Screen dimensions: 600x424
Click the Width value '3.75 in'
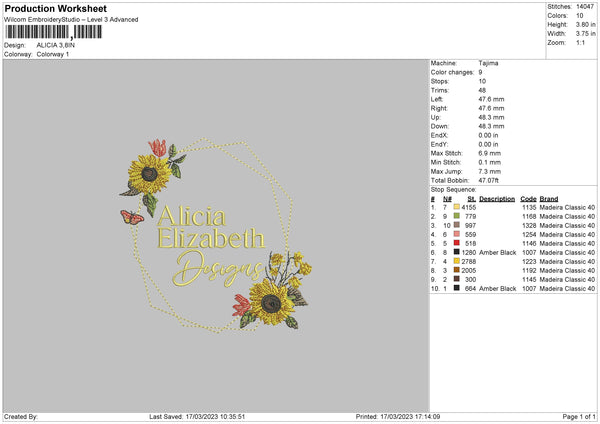coord(586,34)
